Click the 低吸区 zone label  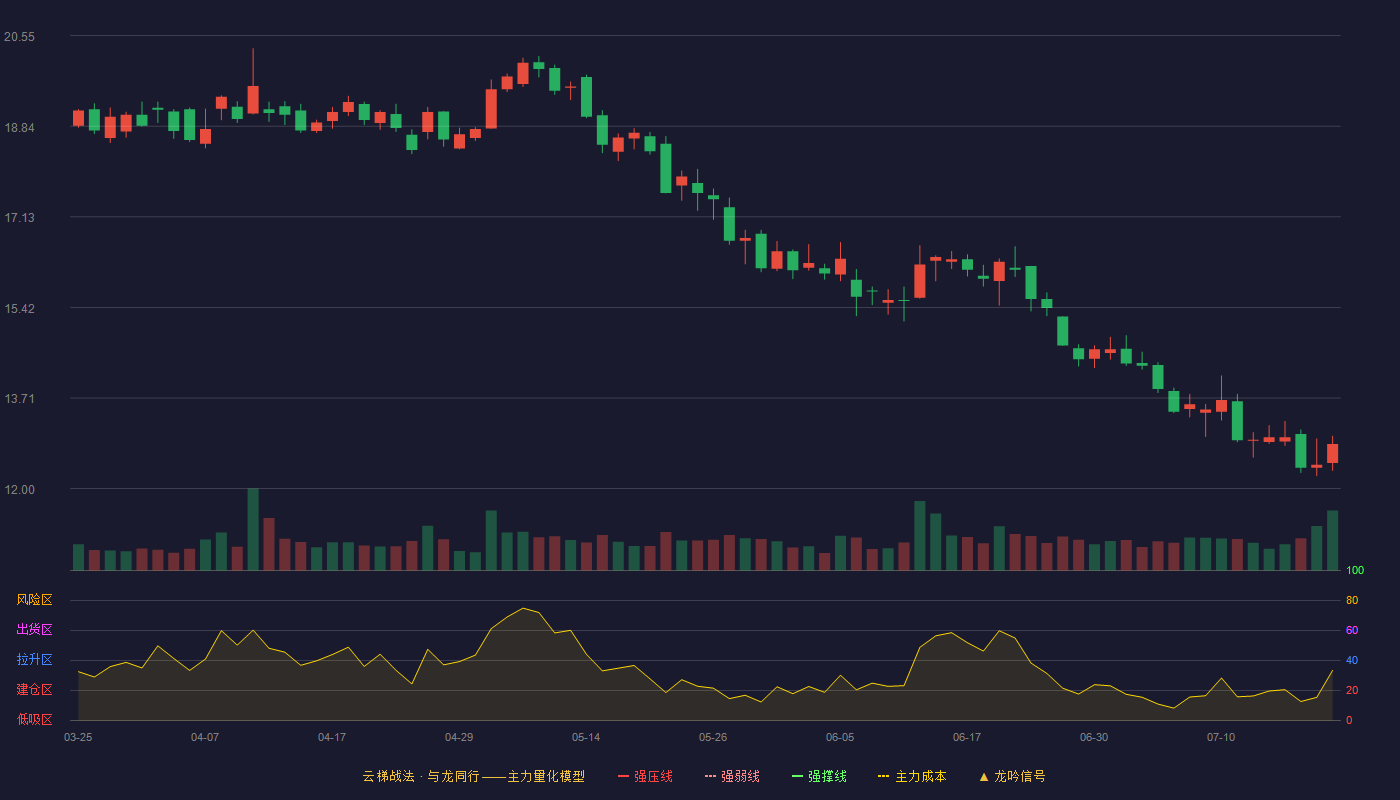[x=34, y=719]
